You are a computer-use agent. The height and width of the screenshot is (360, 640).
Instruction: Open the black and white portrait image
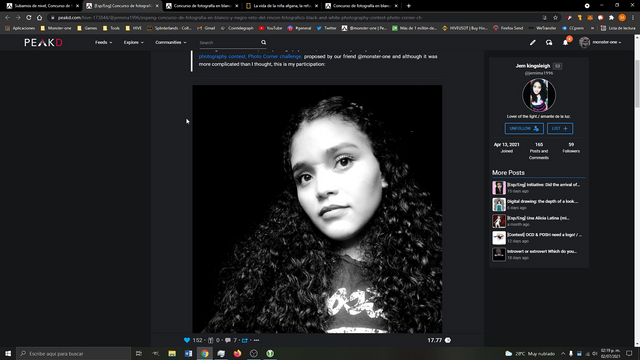pos(317,209)
